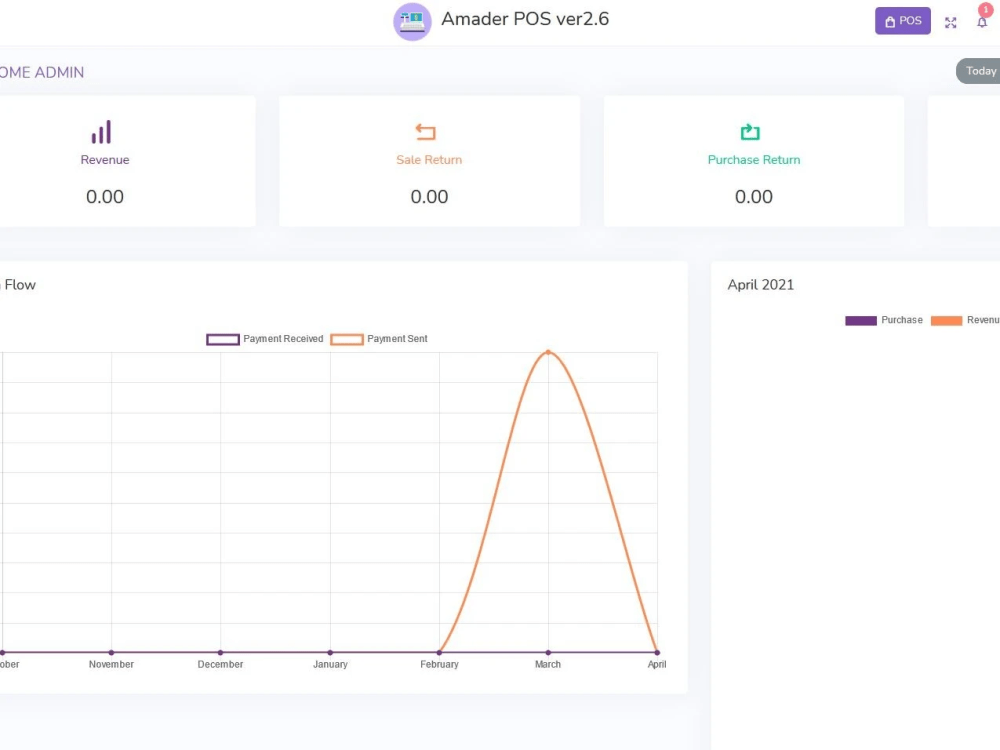Click the April 2021 heading
1000x750 pixels.
pyautogui.click(x=761, y=285)
